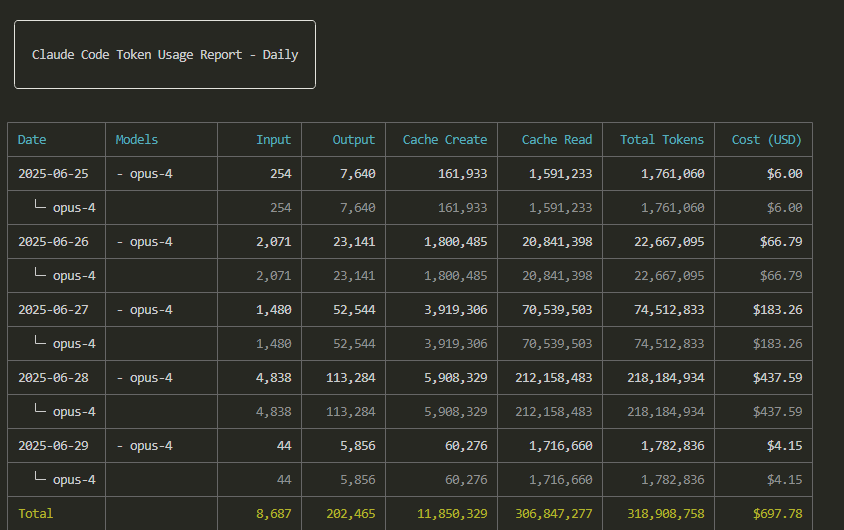The height and width of the screenshot is (530, 844).
Task: Click the Total Tokens column header
Action: (662, 140)
